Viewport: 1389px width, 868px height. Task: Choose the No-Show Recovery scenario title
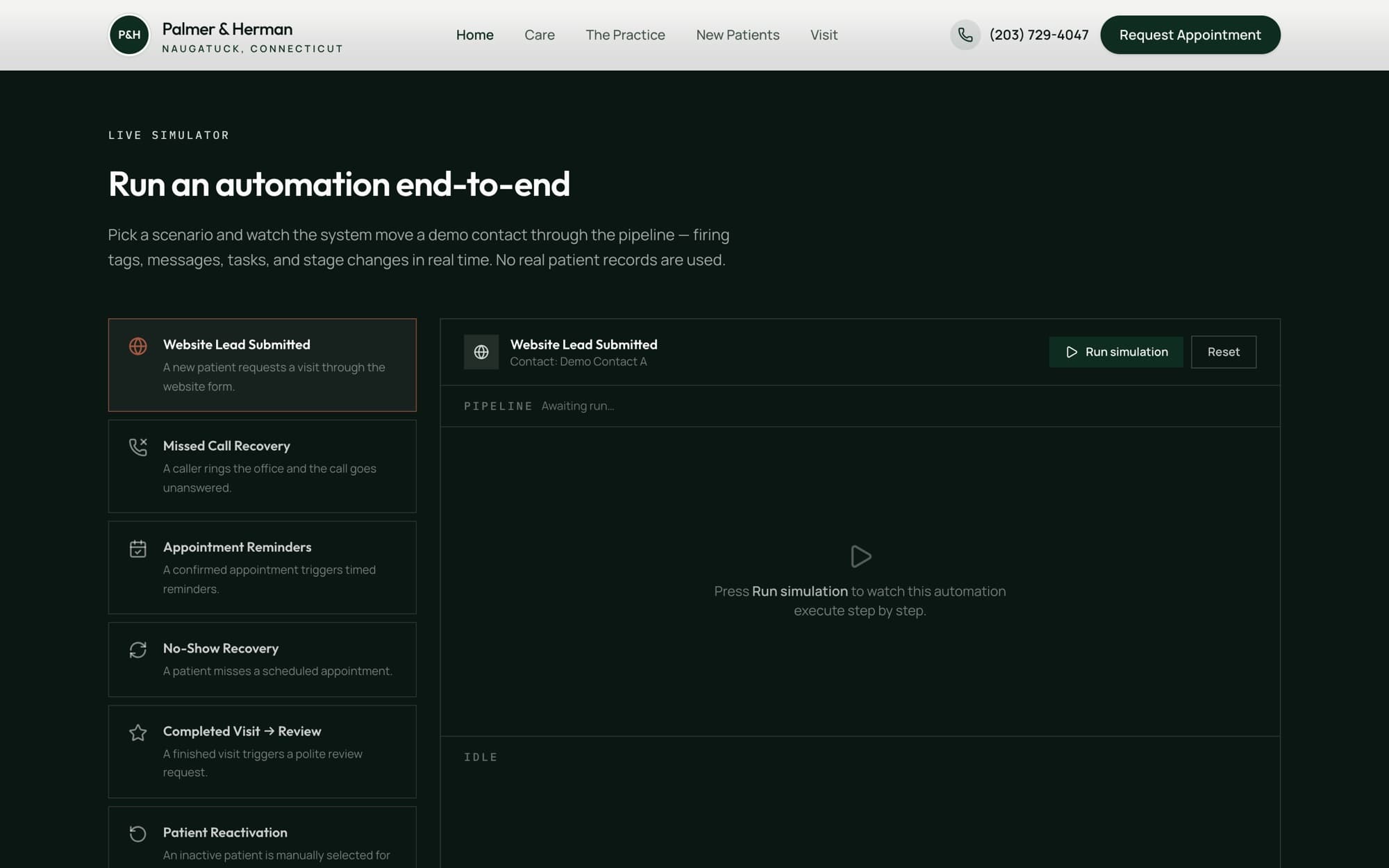tap(221, 649)
